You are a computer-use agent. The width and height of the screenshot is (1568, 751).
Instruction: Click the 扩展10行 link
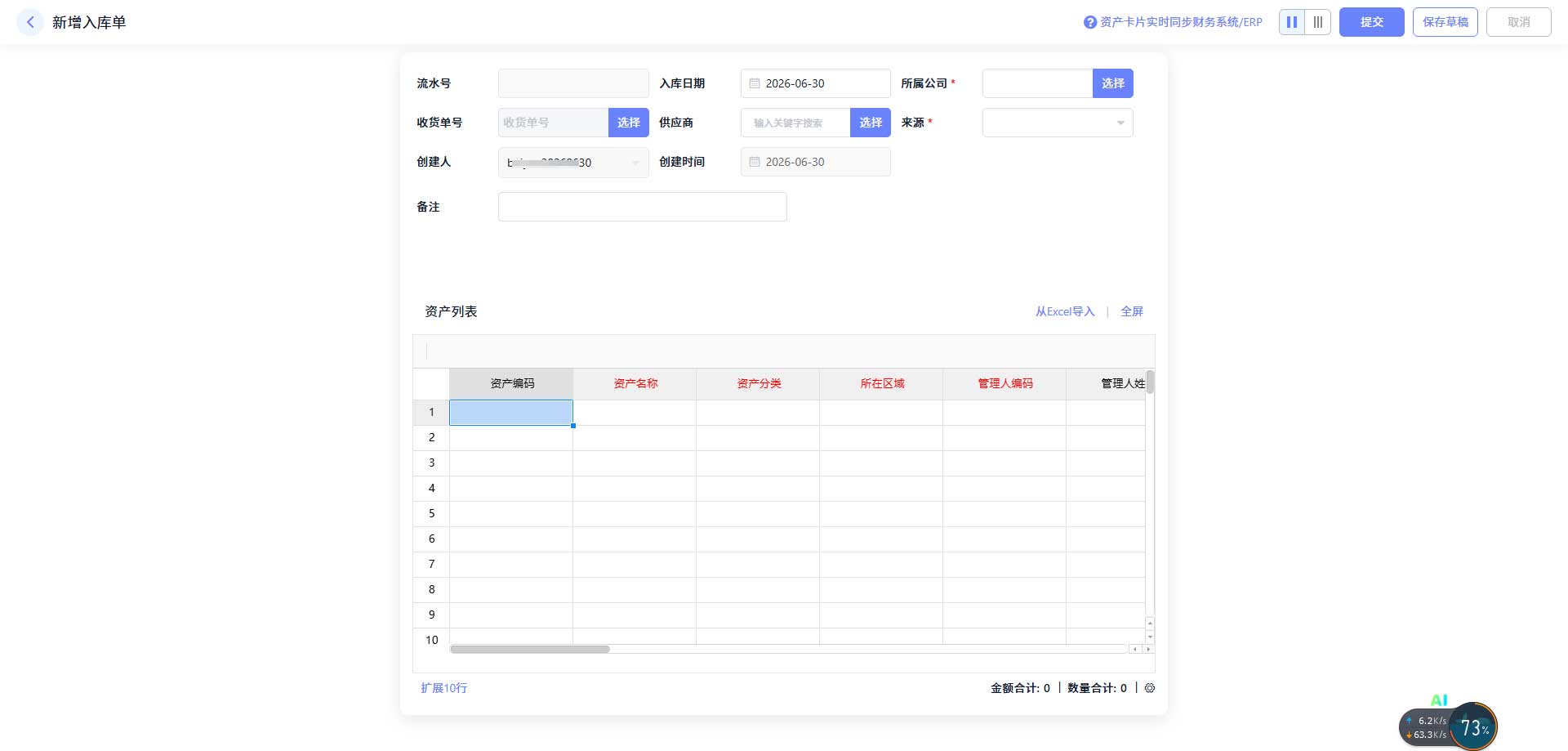point(444,688)
